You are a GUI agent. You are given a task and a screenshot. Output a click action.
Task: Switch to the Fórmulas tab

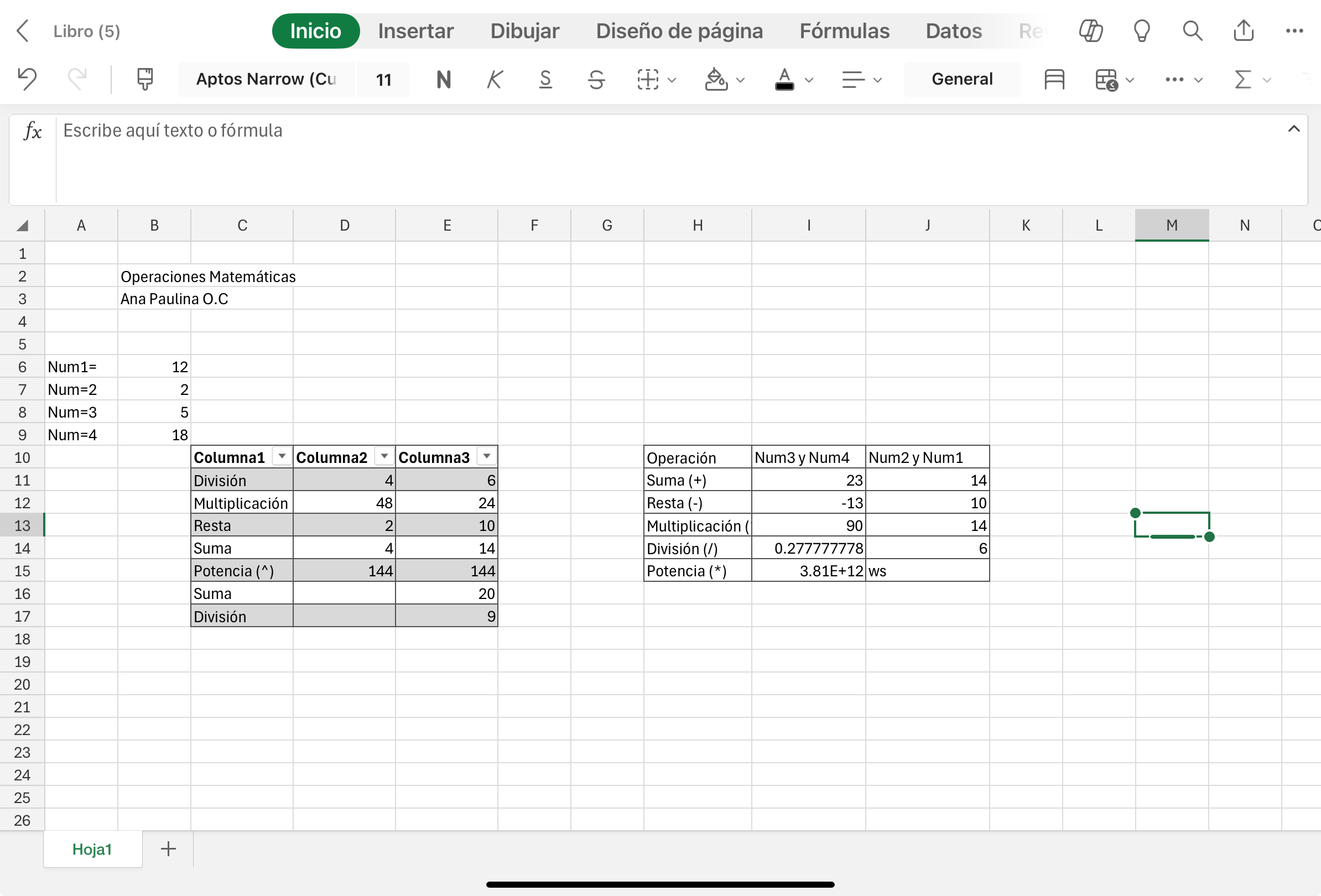pyautogui.click(x=844, y=30)
